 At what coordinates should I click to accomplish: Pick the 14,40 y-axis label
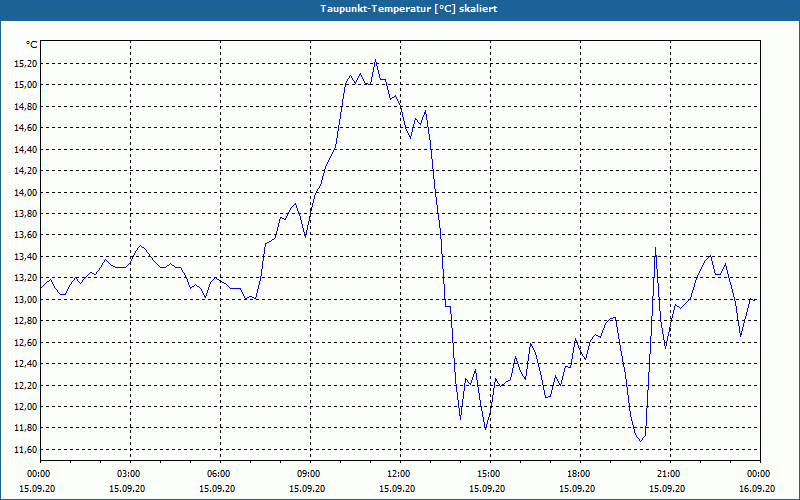pyautogui.click(x=26, y=149)
